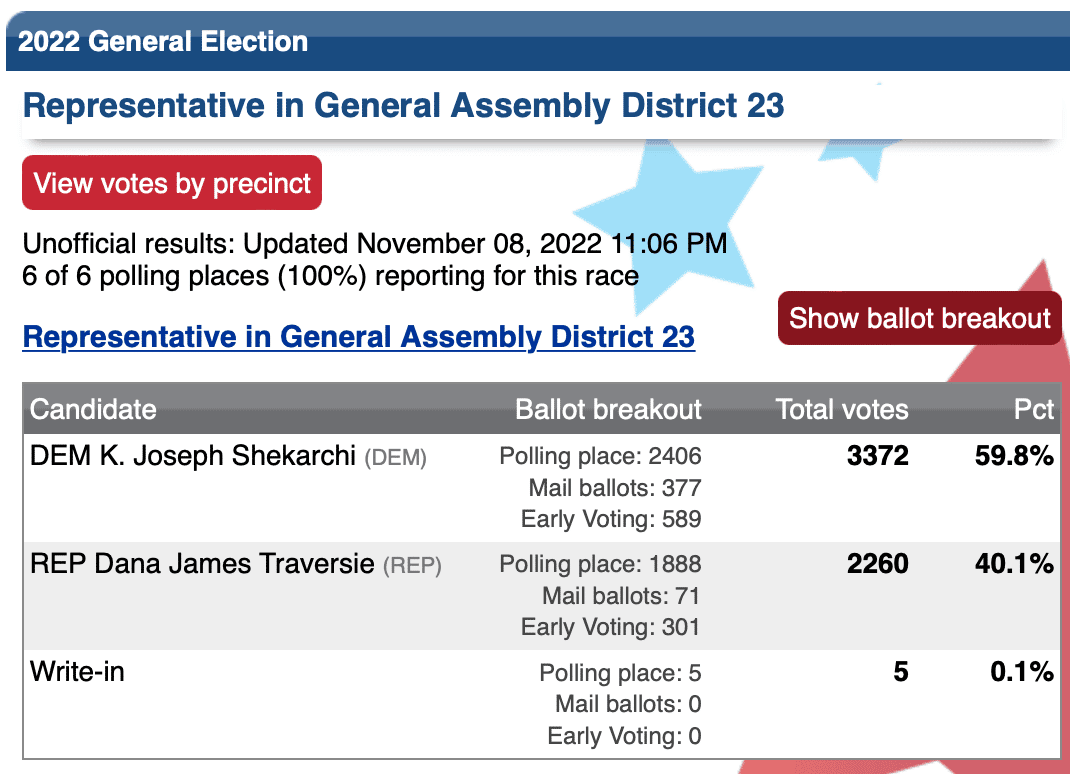Click the 59.8% percentage value
The image size is (1070, 774).
(x=1014, y=455)
